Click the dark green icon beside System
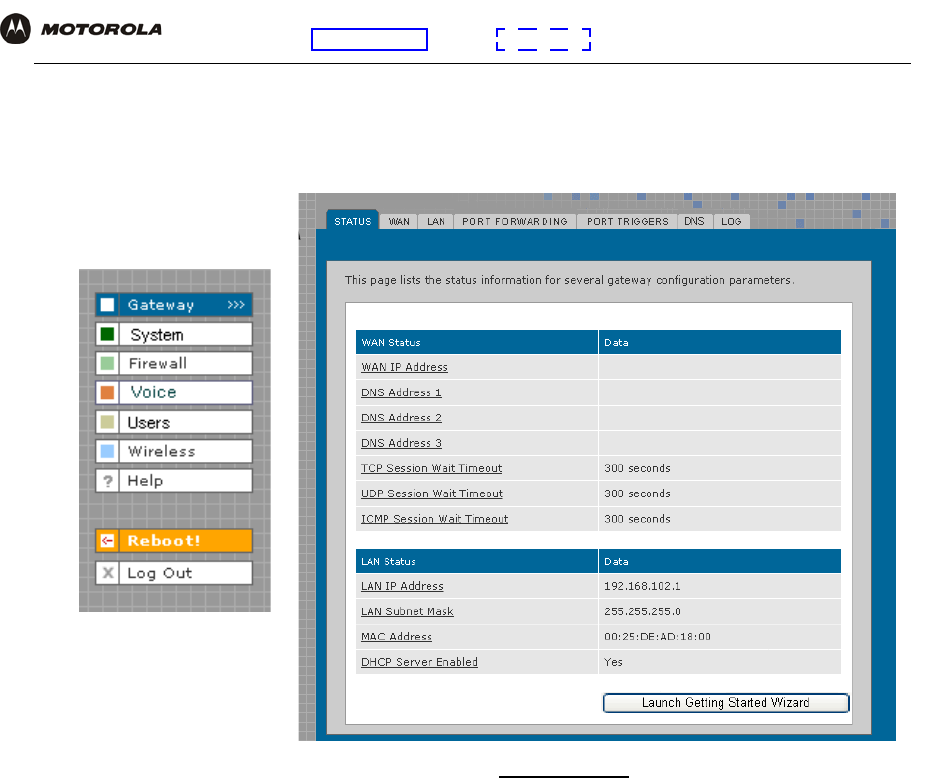Screen dimensions: 940x778 pyautogui.click(x=107, y=334)
